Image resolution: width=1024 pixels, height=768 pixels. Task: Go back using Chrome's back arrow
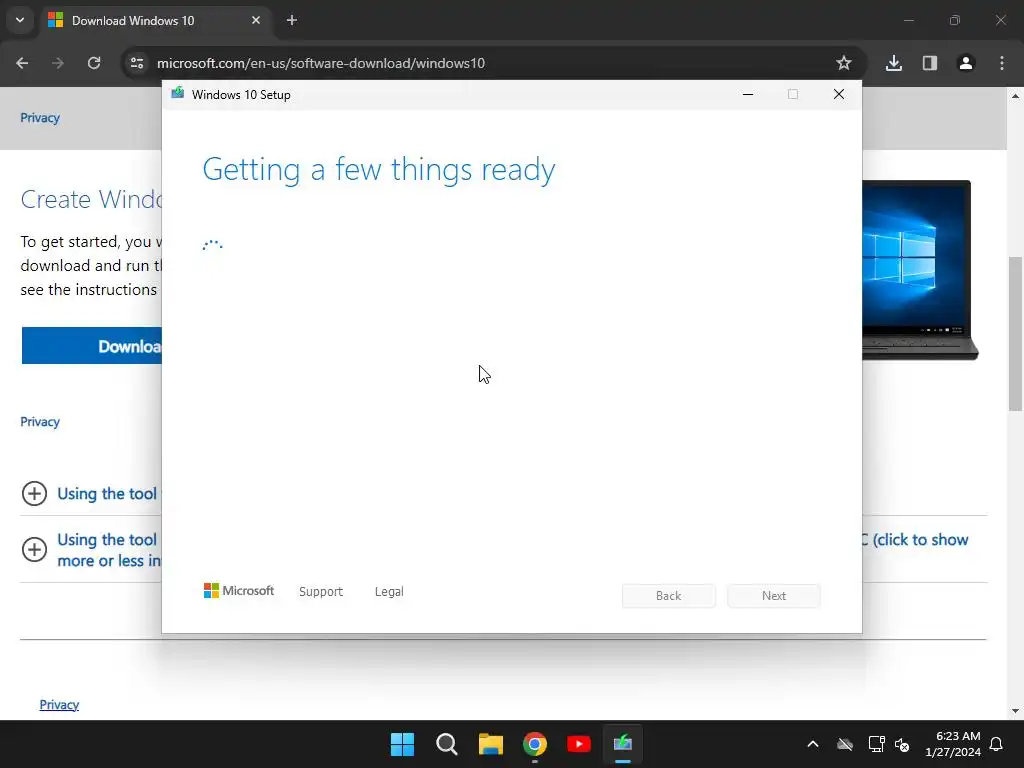tap(22, 63)
